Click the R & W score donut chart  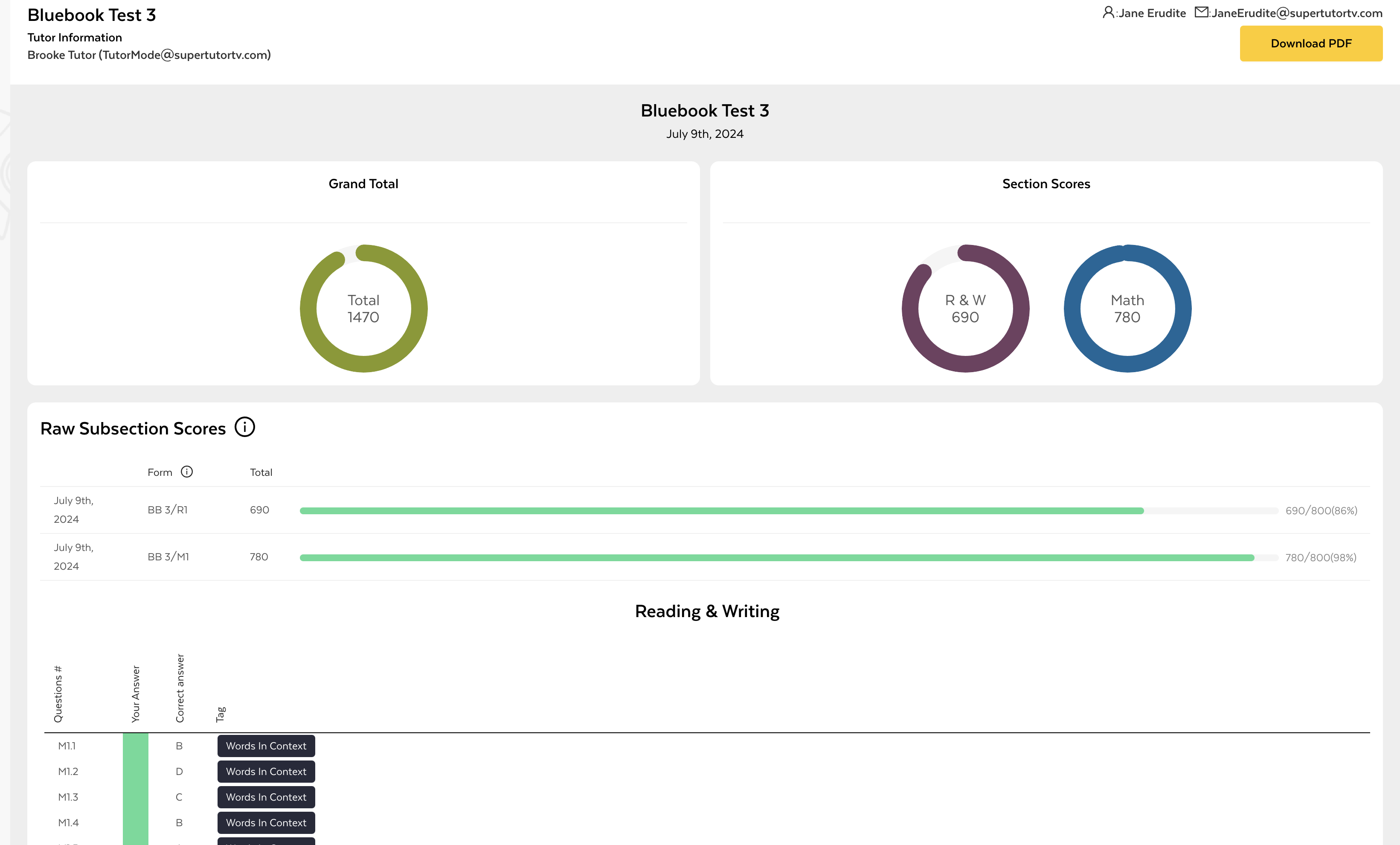963,308
